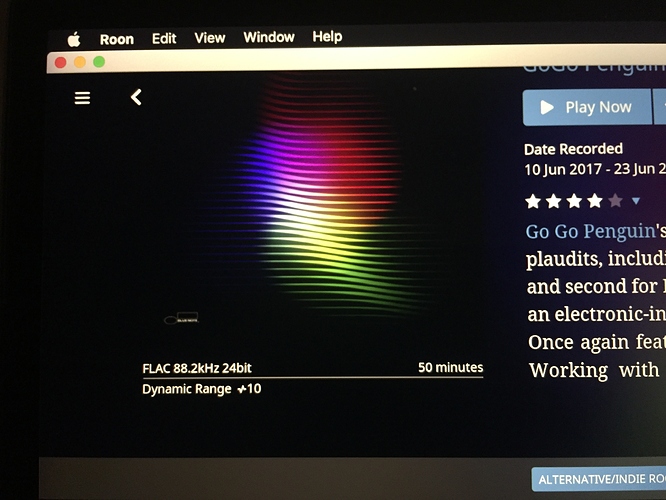Set rating to five stars
666x500 pixels.
(x=615, y=200)
